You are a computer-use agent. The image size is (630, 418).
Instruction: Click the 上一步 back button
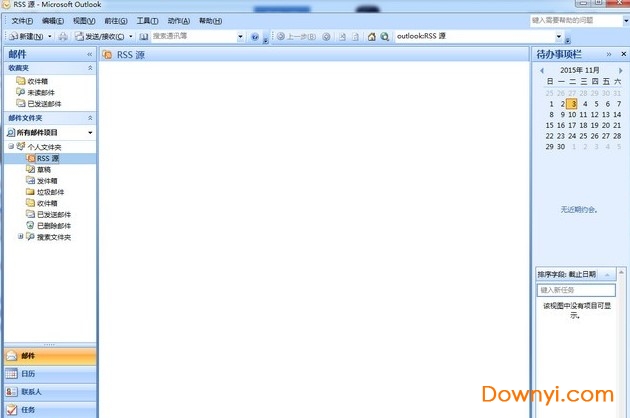pos(296,37)
